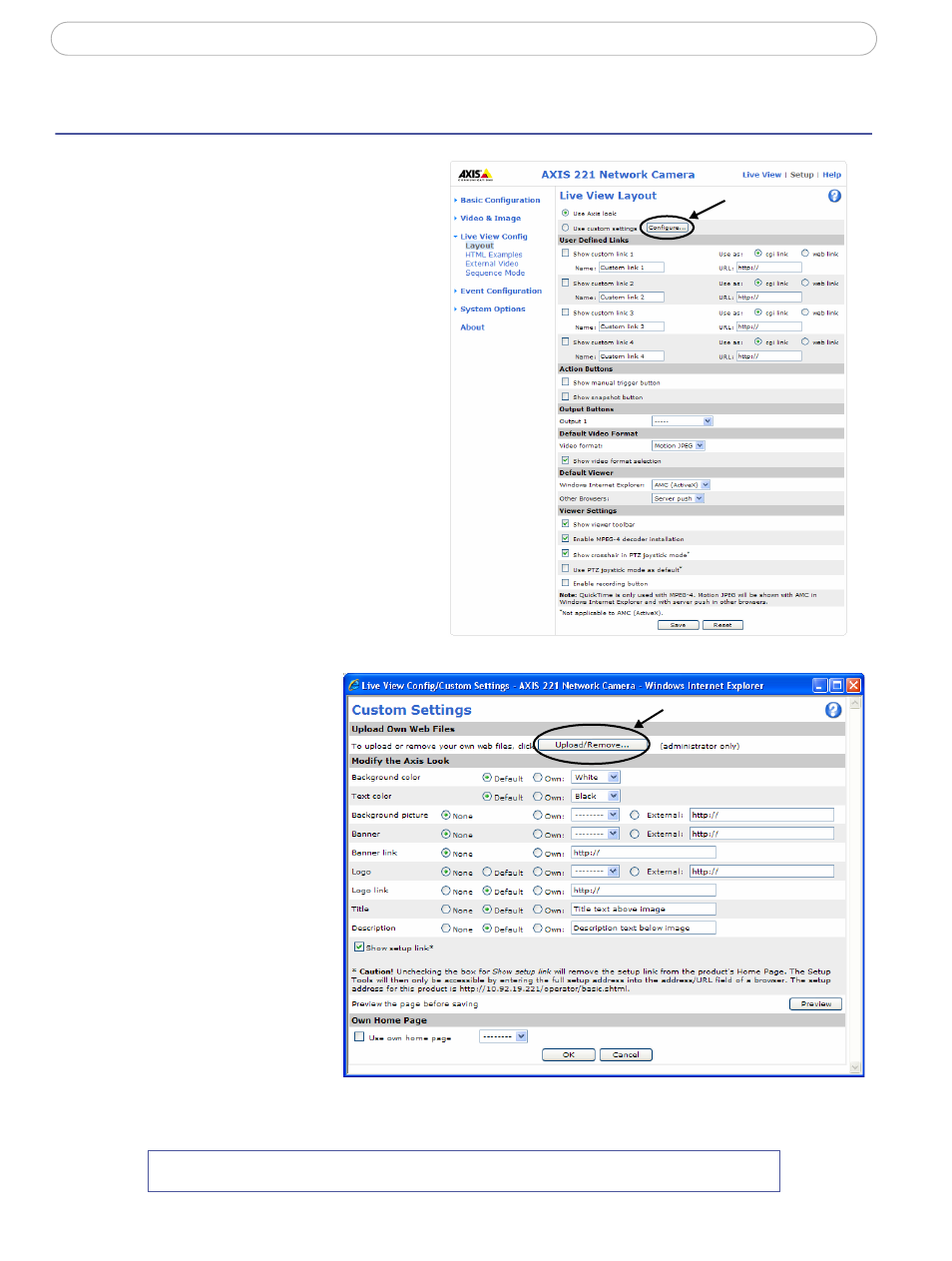
Task: Uncheck 'Enable MPEG-4 decoder installation'
Action: [x=565, y=538]
